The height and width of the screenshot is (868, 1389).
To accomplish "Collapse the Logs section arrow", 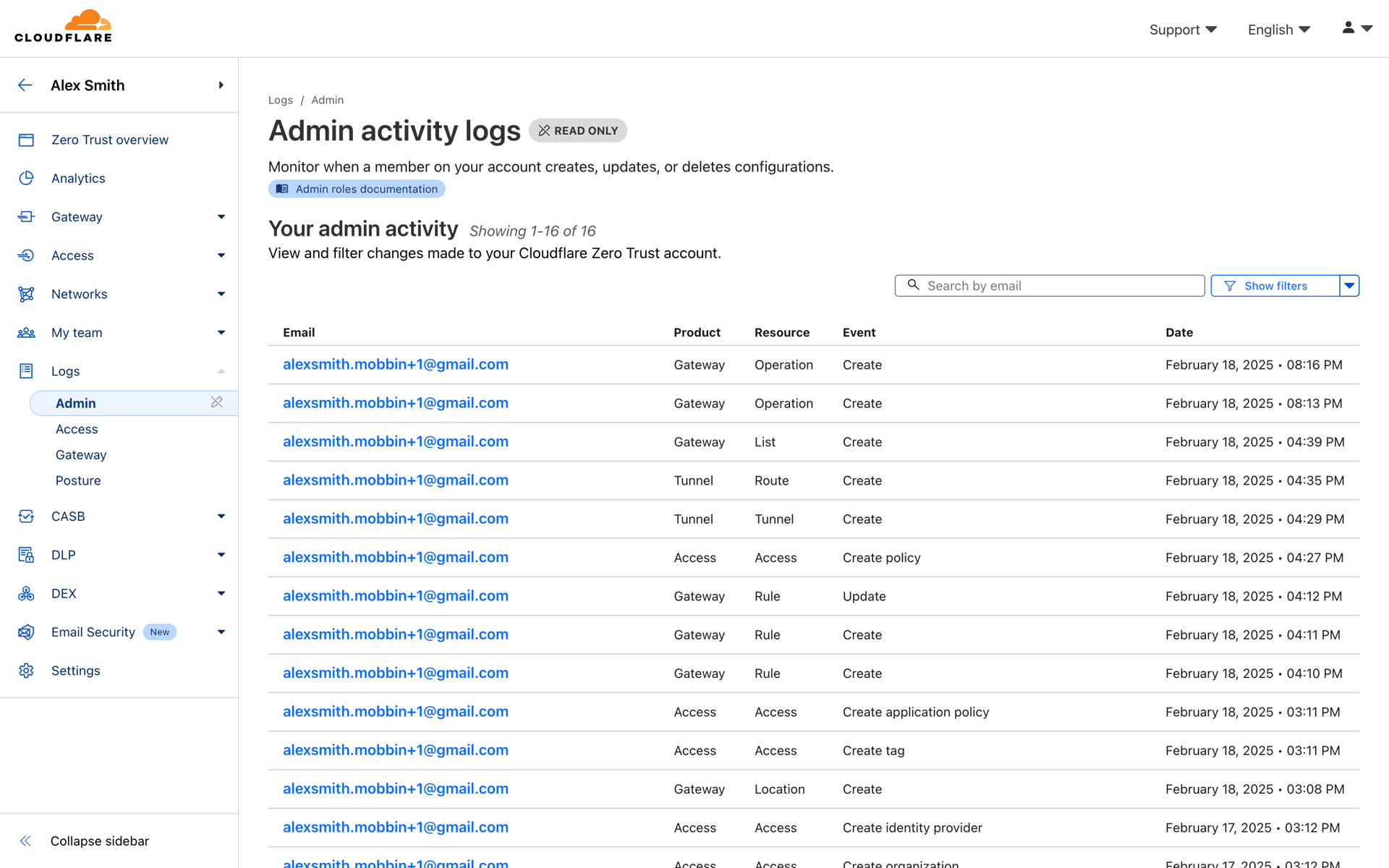I will tap(221, 371).
